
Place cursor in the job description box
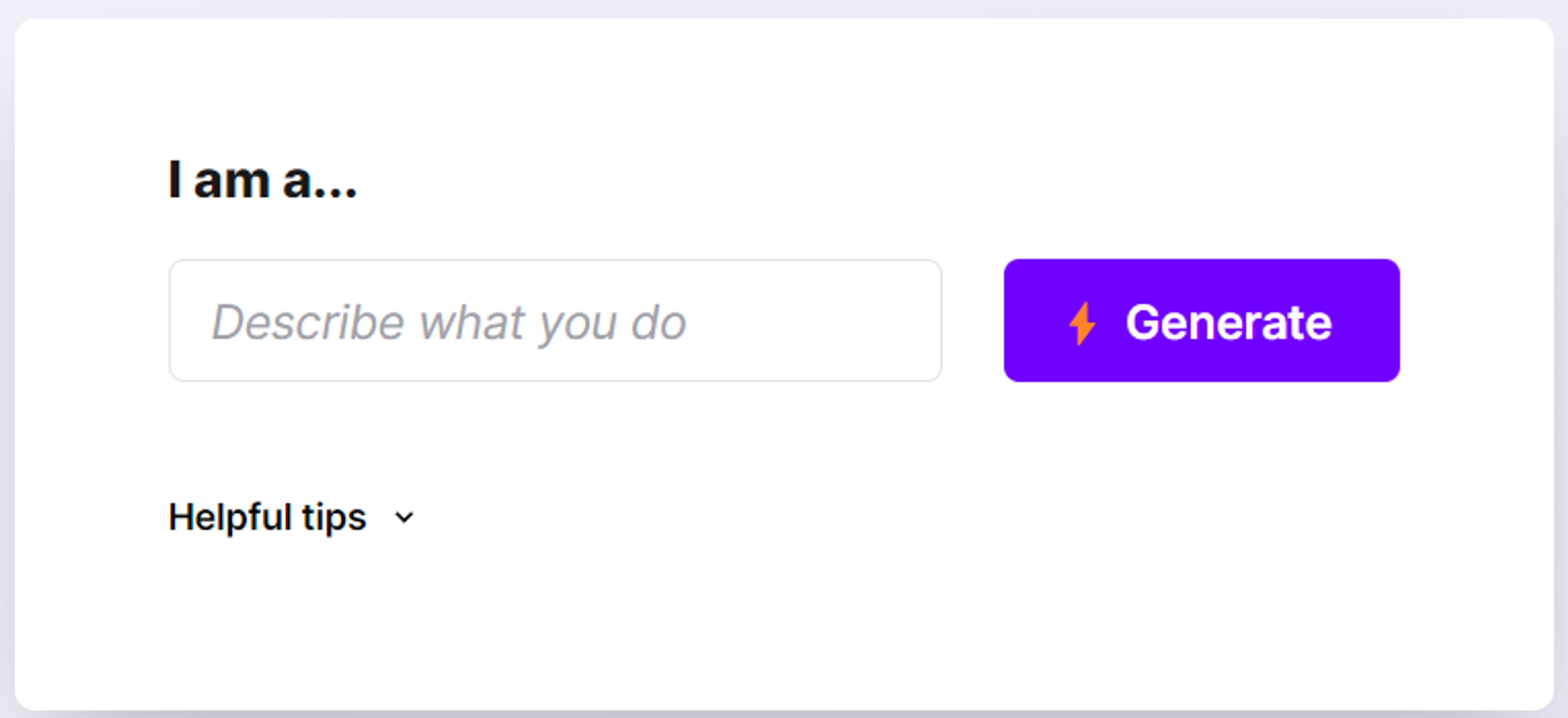(x=555, y=321)
